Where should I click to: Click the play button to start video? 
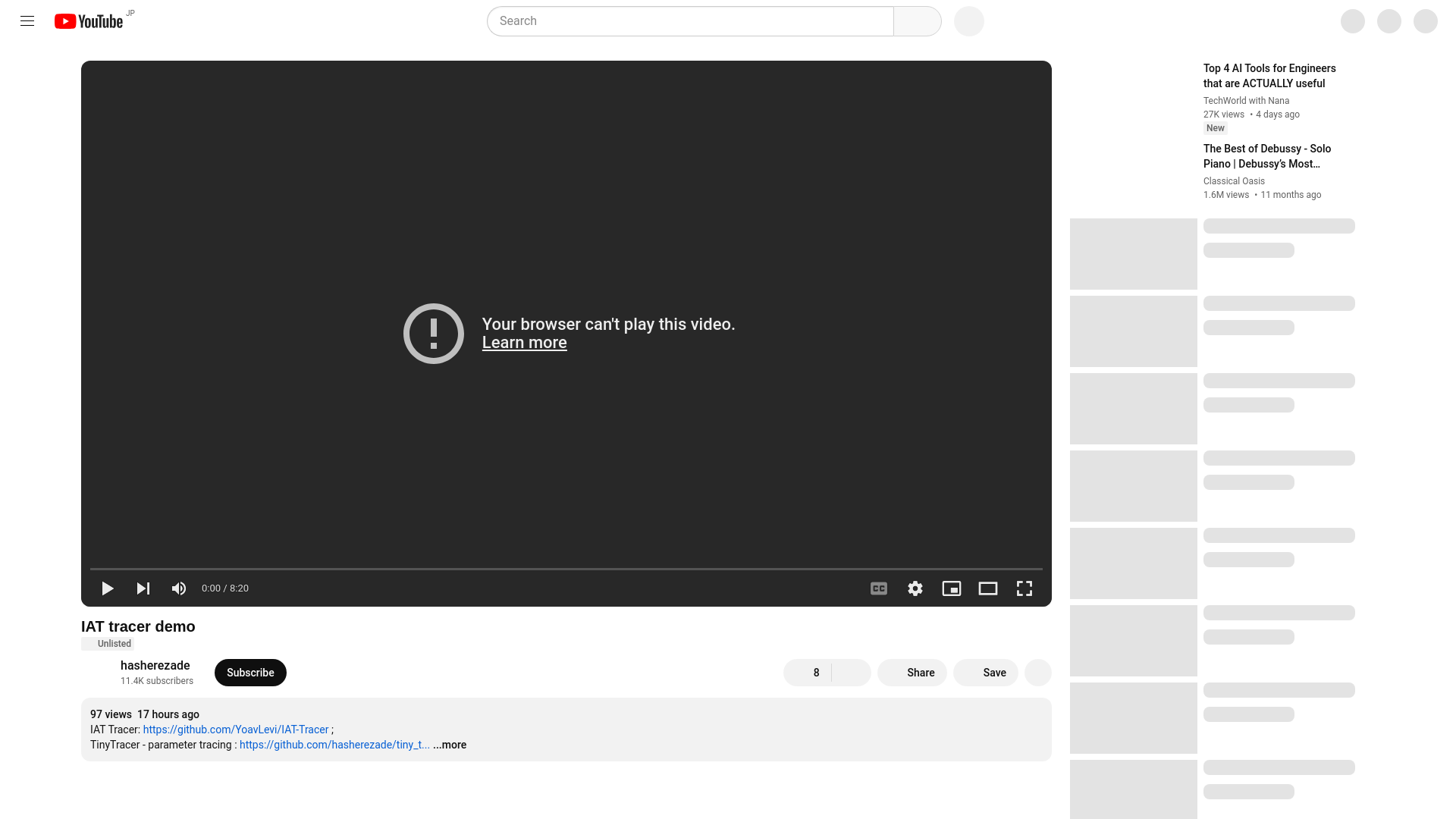(x=107, y=588)
